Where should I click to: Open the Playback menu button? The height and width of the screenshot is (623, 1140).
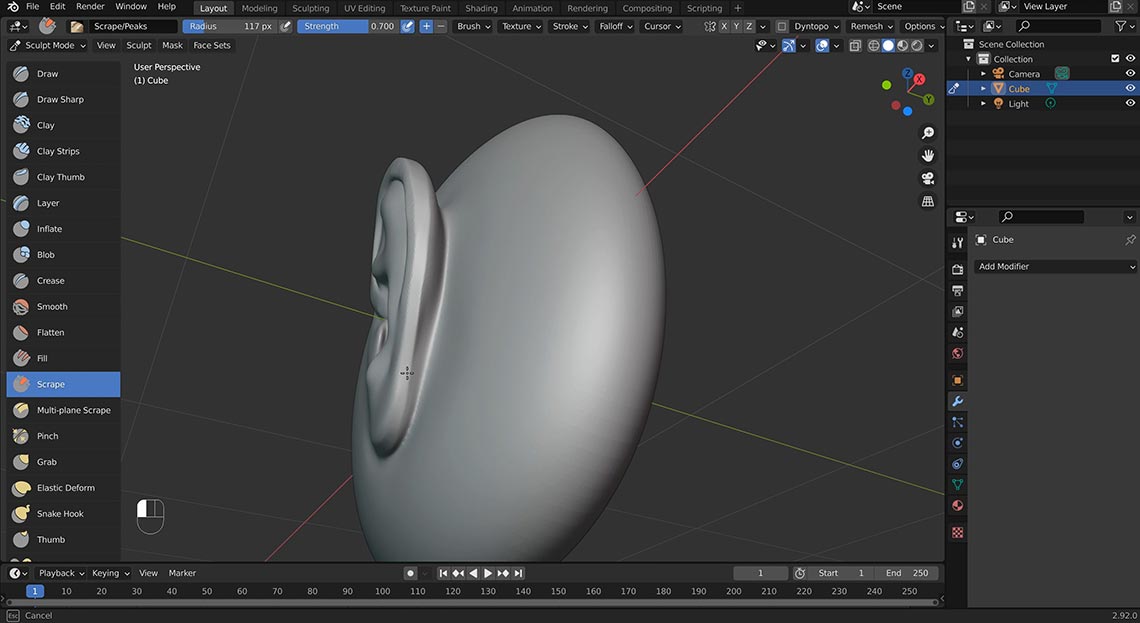tap(61, 573)
